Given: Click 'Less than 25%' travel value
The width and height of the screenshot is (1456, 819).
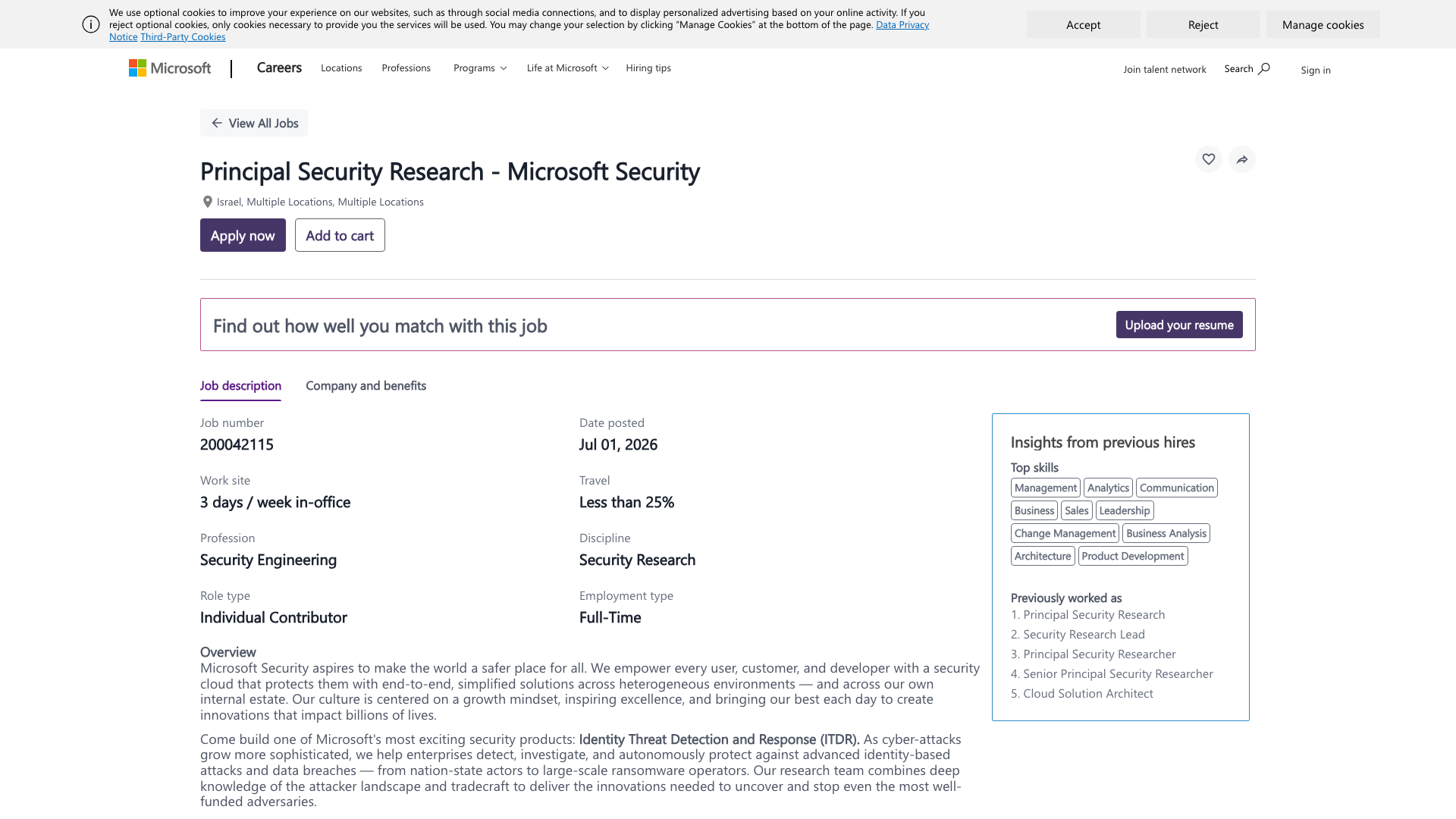Looking at the screenshot, I should (626, 502).
